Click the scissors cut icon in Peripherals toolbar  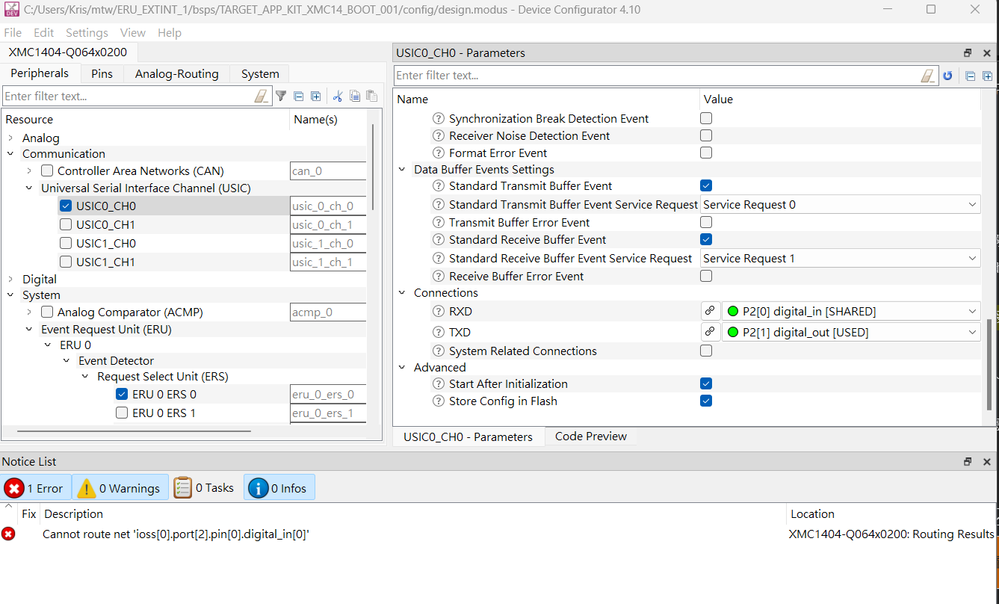pyautogui.click(x=337, y=96)
